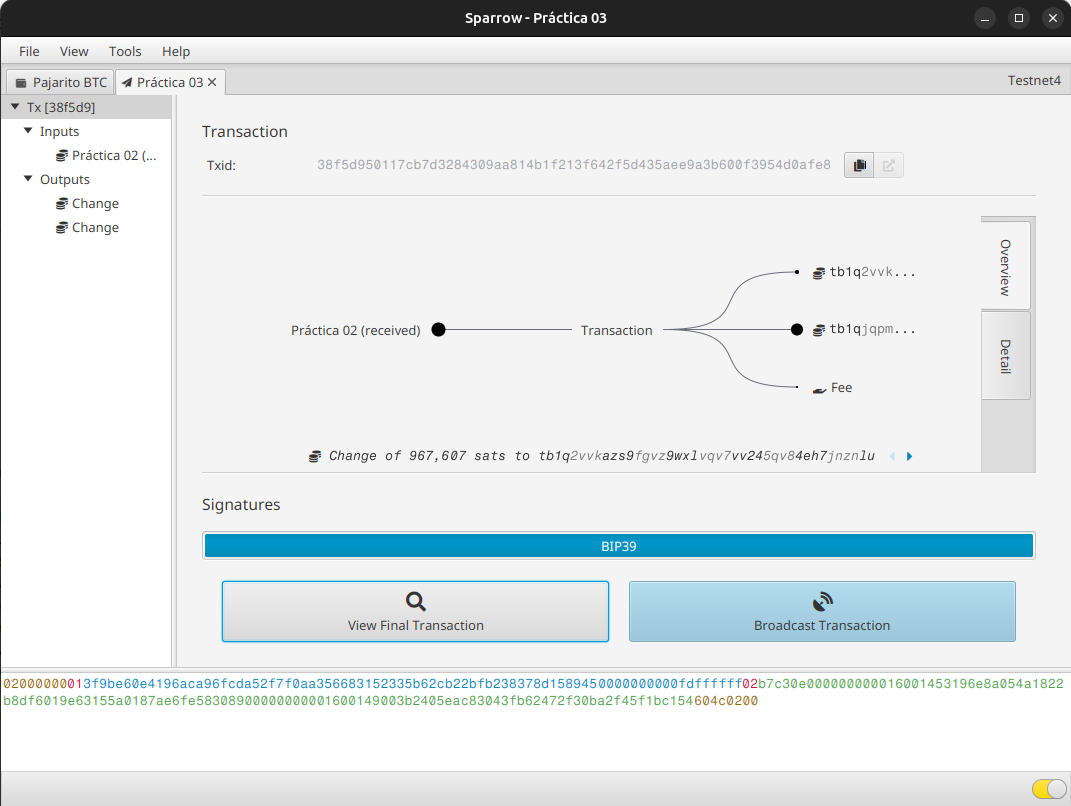Click the Signatures heading

(241, 505)
